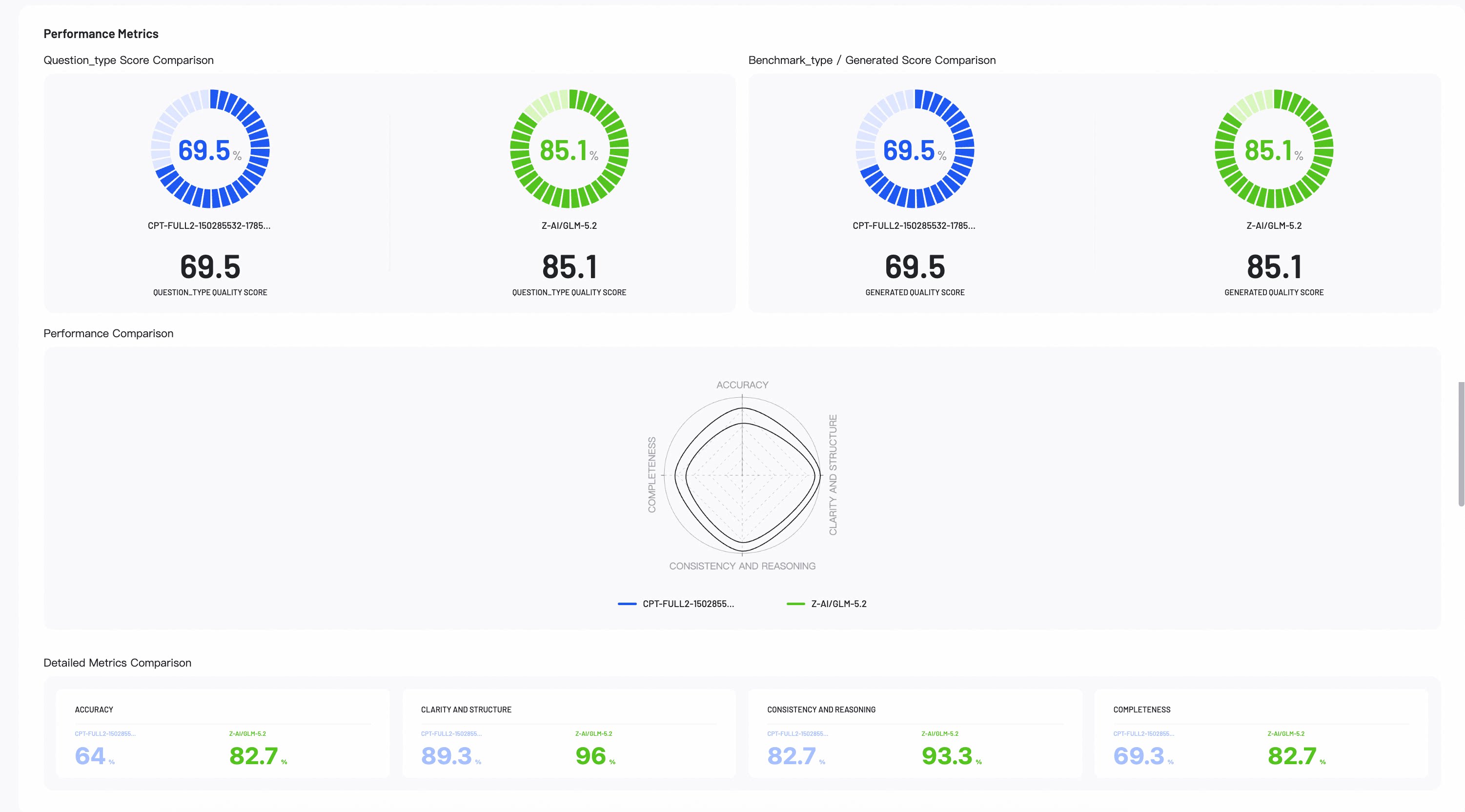This screenshot has width=1465, height=812.
Task: Click the green 85.1% donut under Question_type Score Comparison
Action: pos(570,149)
